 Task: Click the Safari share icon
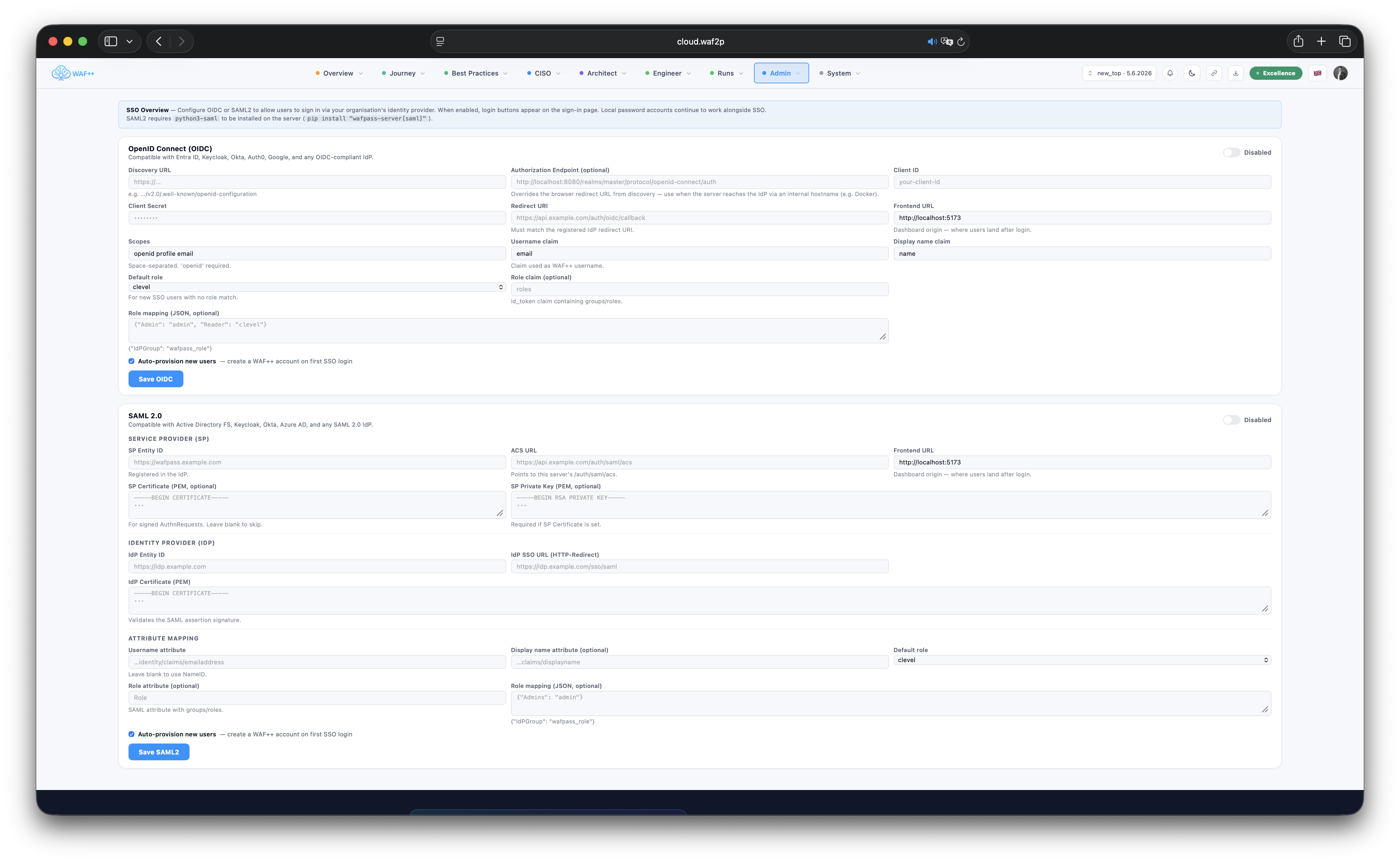(x=1298, y=41)
